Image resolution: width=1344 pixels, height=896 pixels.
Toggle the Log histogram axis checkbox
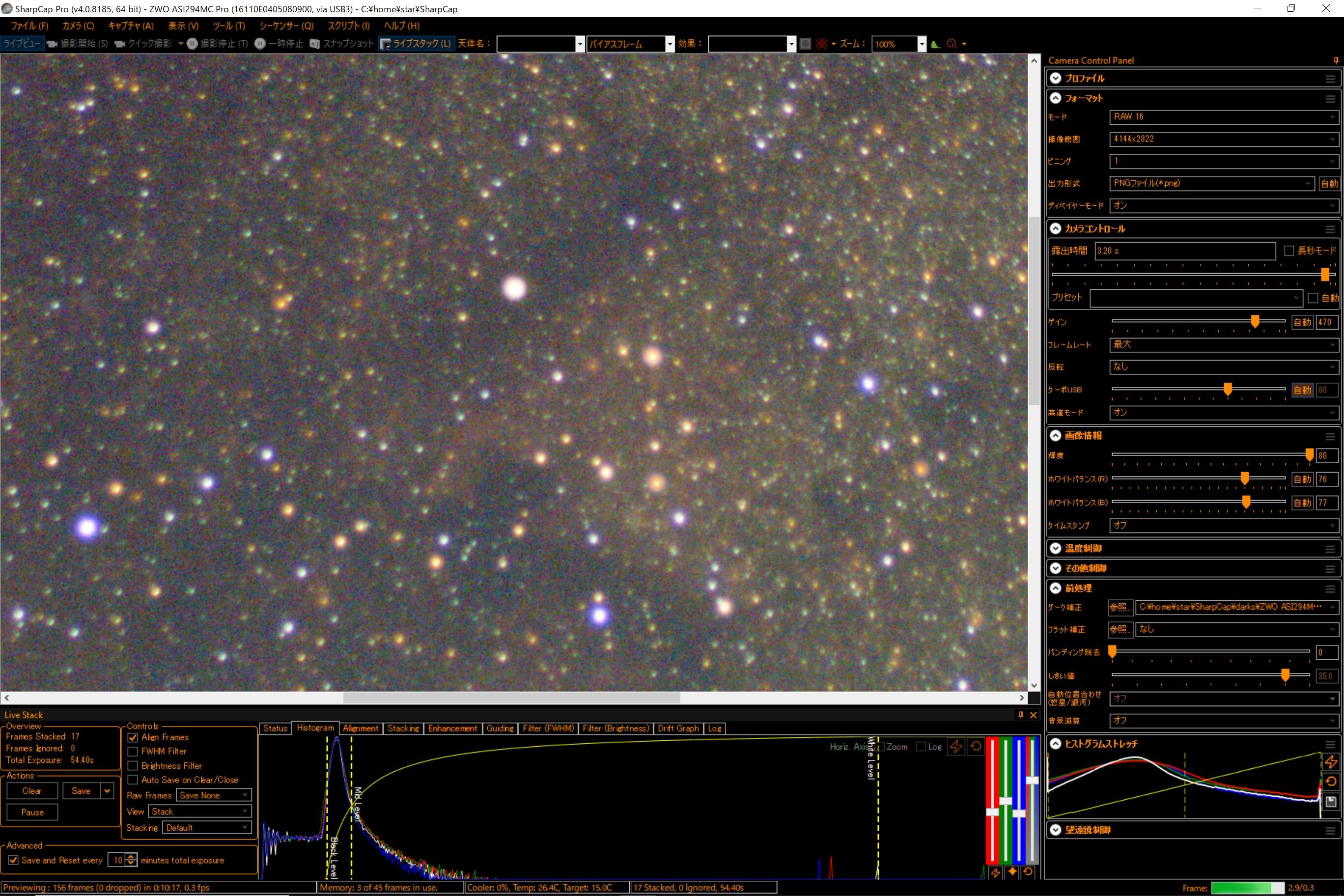[921, 747]
